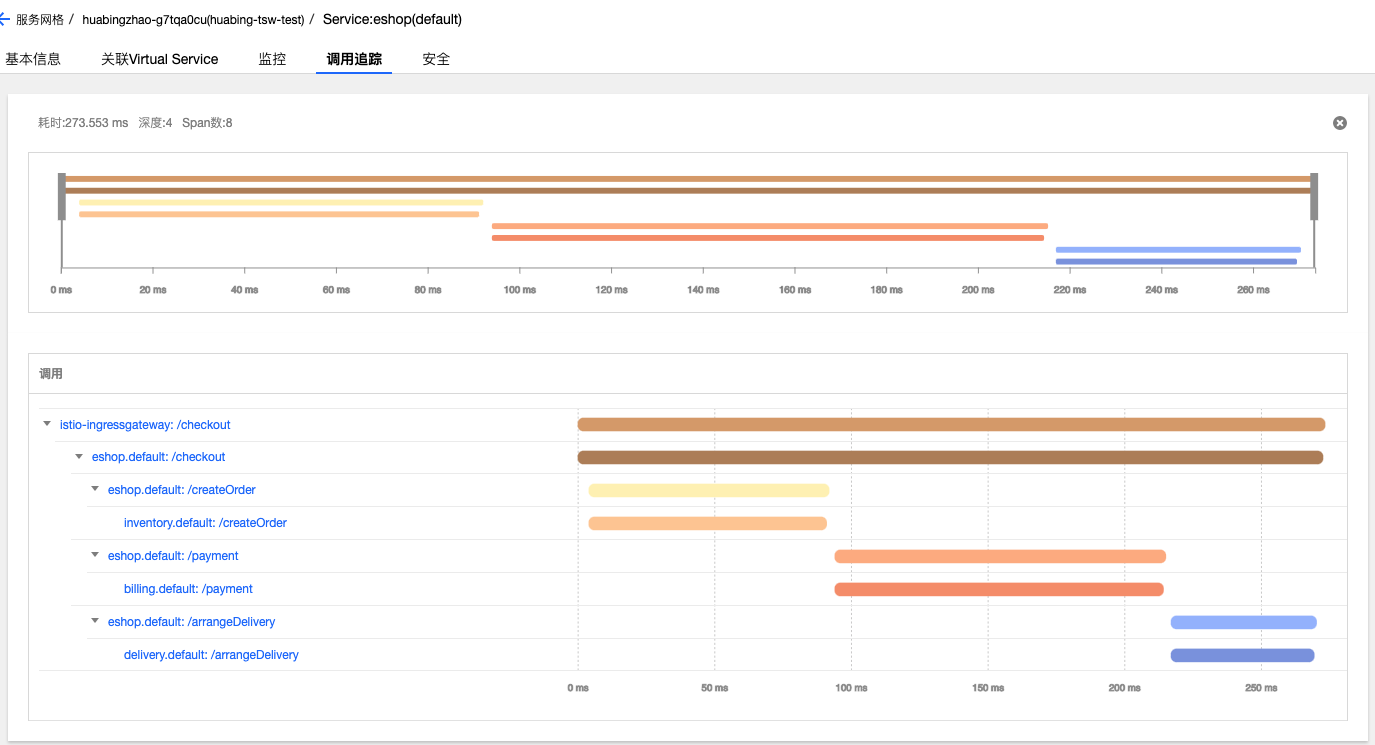This screenshot has width=1375, height=745.
Task: Collapse the eshop.default /createOrder span
Action: [x=95, y=489]
